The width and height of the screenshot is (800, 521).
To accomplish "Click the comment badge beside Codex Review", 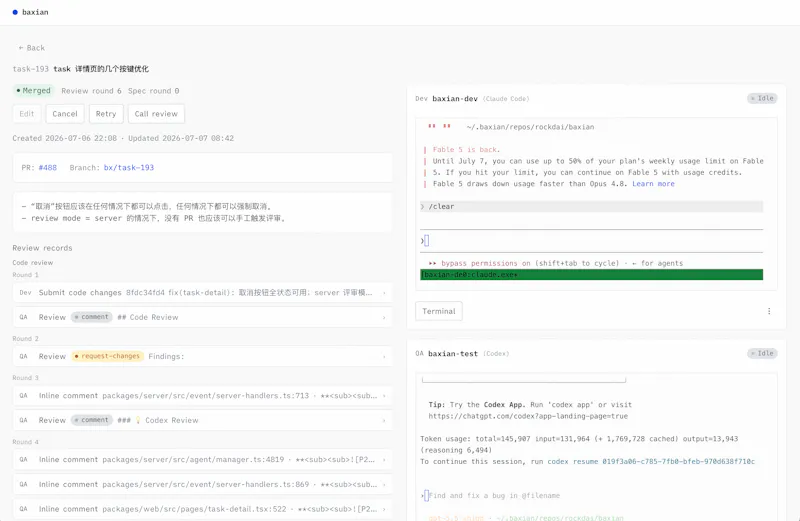I will coord(91,420).
